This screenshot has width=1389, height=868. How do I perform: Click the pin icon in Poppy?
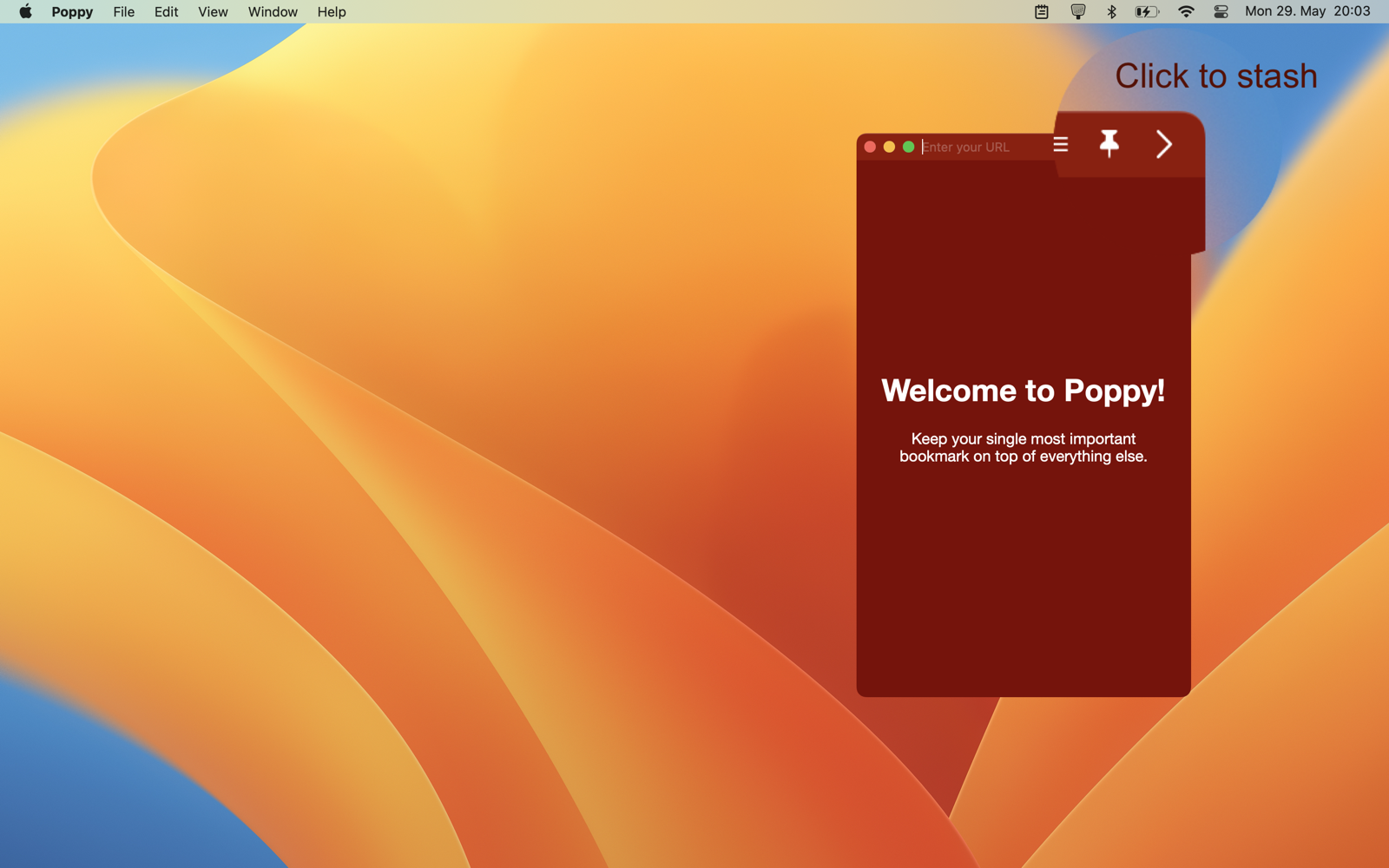1109,143
